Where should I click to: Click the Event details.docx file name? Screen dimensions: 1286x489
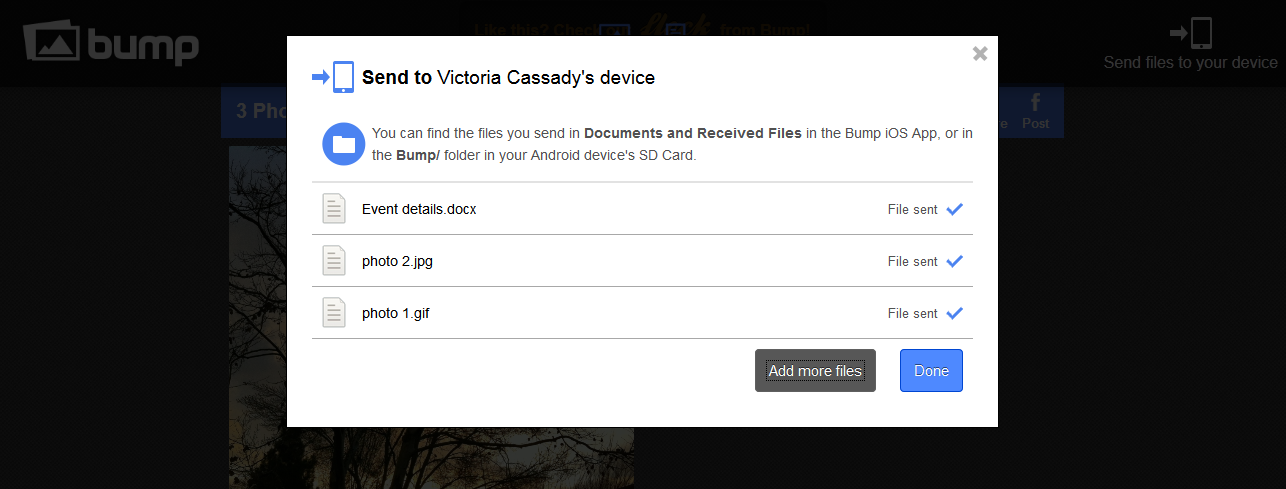click(419, 210)
